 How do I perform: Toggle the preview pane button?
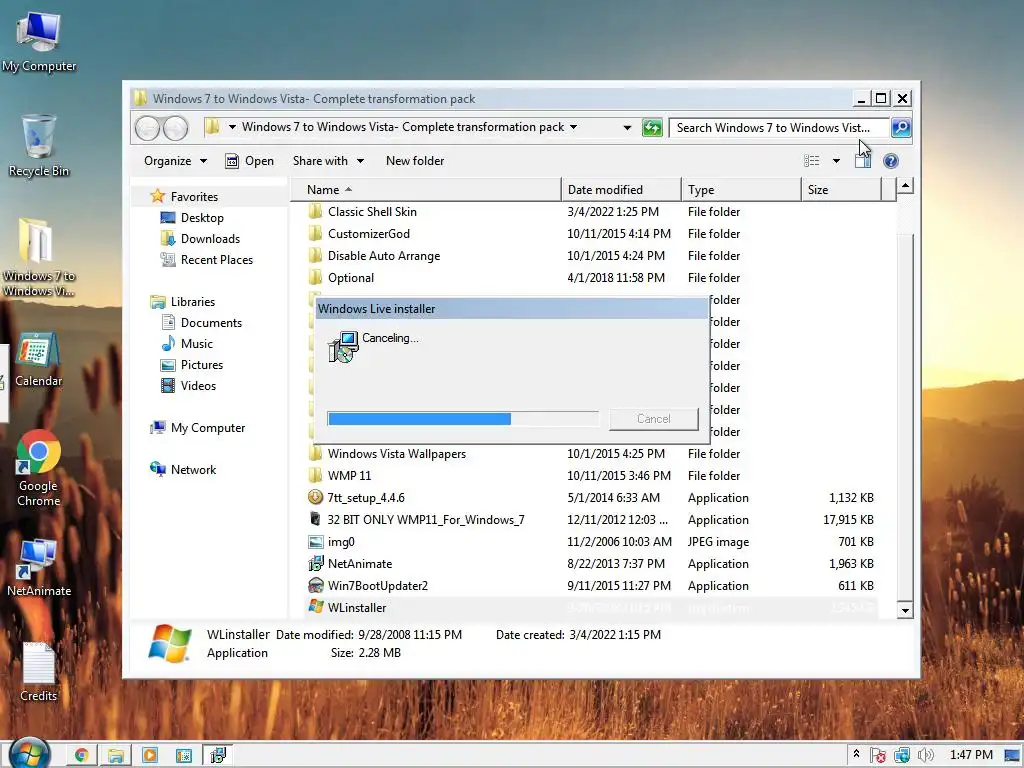pos(863,161)
